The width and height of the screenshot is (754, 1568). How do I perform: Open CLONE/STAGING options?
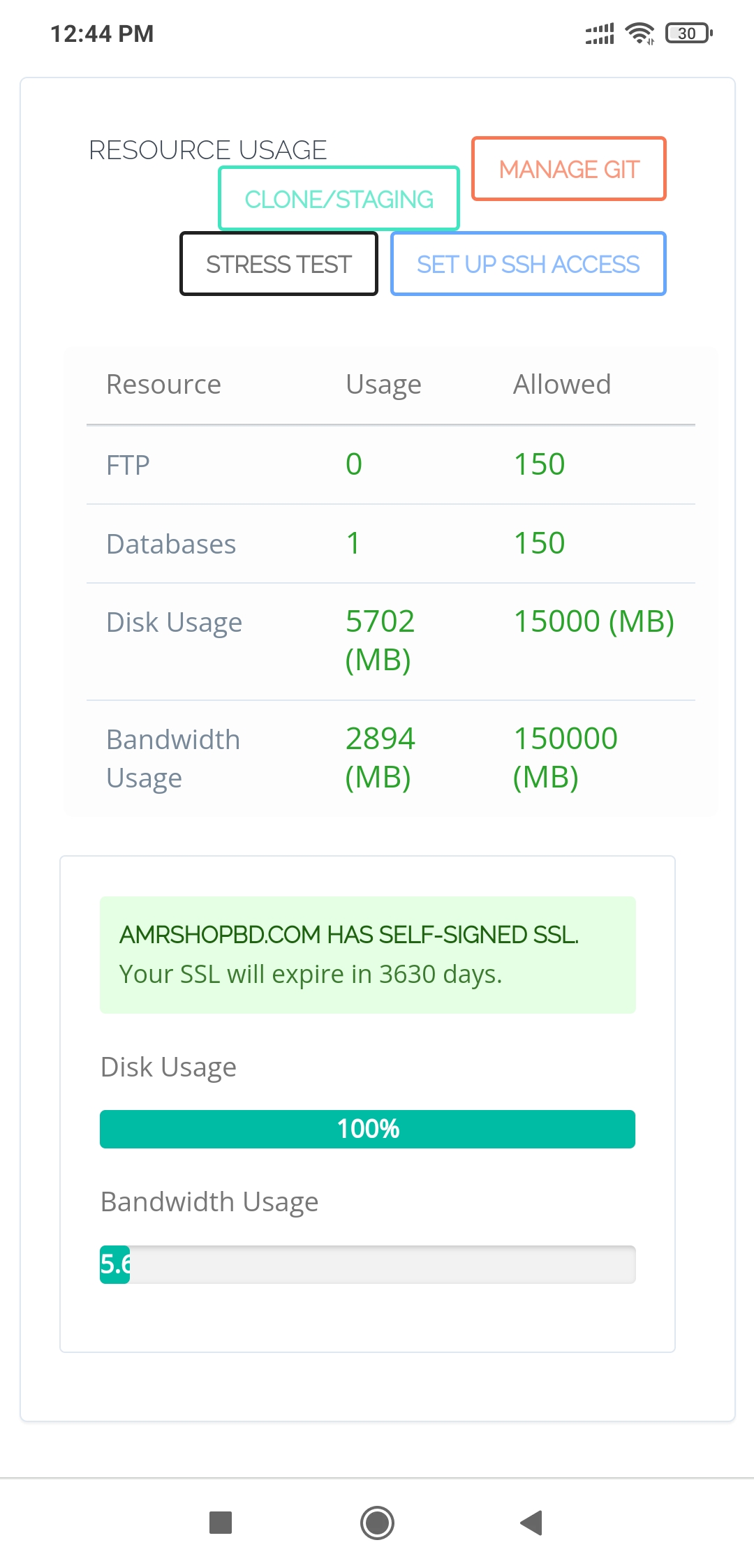point(339,199)
